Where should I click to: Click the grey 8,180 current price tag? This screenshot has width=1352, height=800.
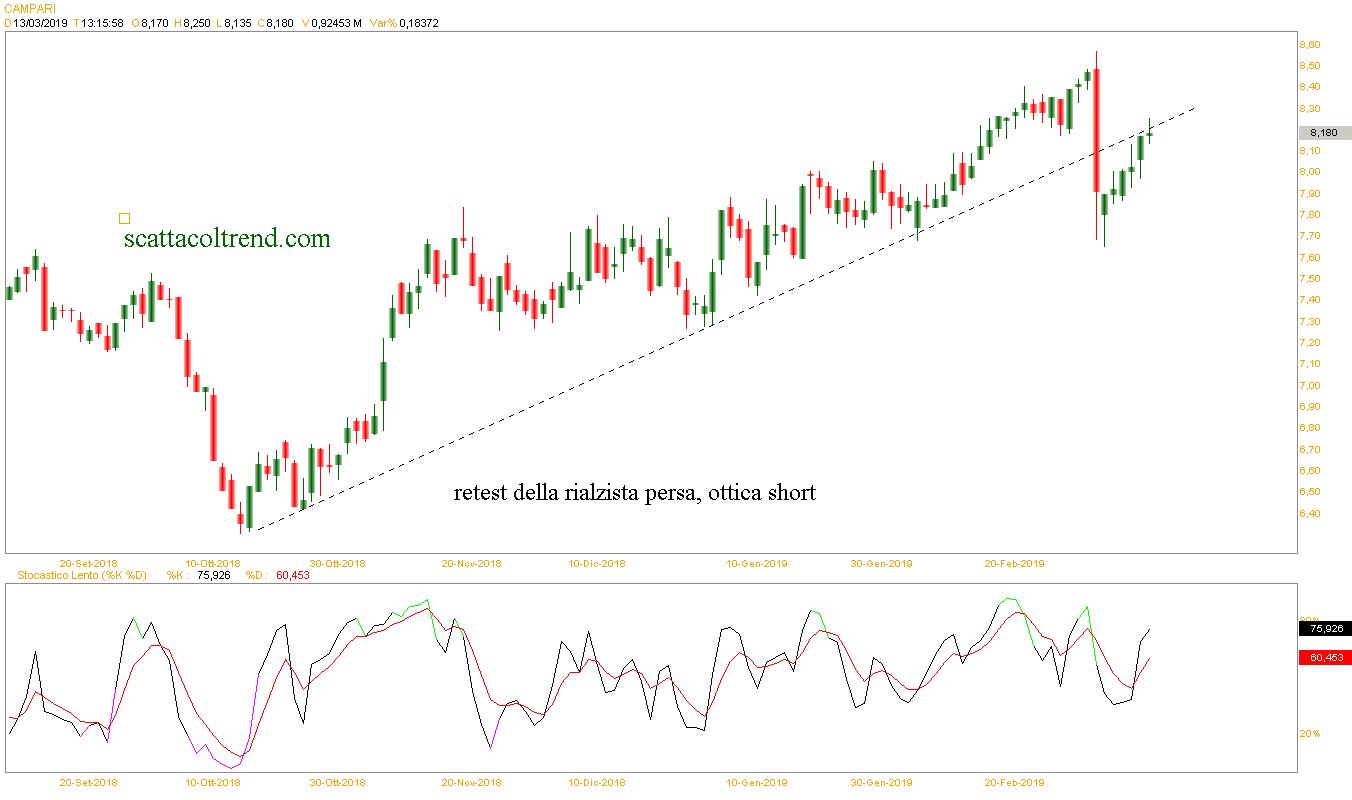(x=1324, y=133)
